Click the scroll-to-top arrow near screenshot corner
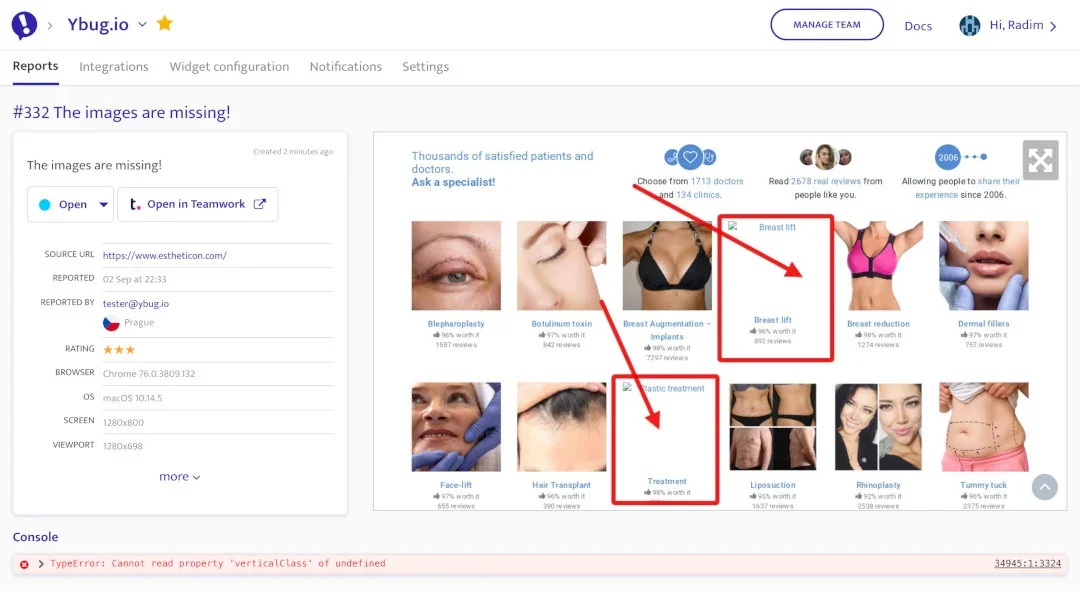The width and height of the screenshot is (1080, 591). point(1044,487)
